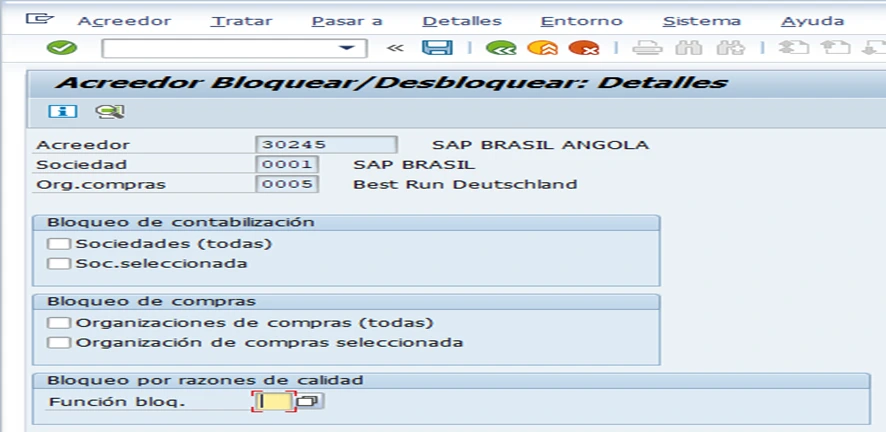Click the text Best Run Deutschland
Screen dimensions: 886x432
pos(465,184)
